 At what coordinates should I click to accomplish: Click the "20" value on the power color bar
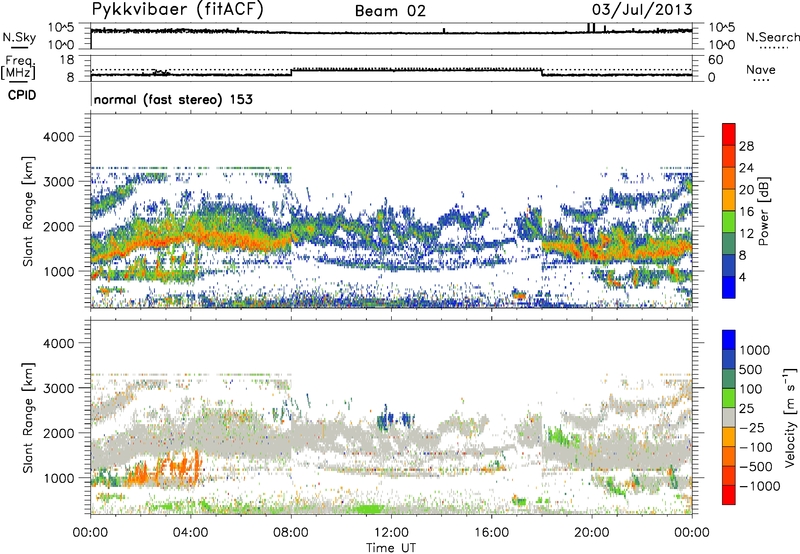746,190
